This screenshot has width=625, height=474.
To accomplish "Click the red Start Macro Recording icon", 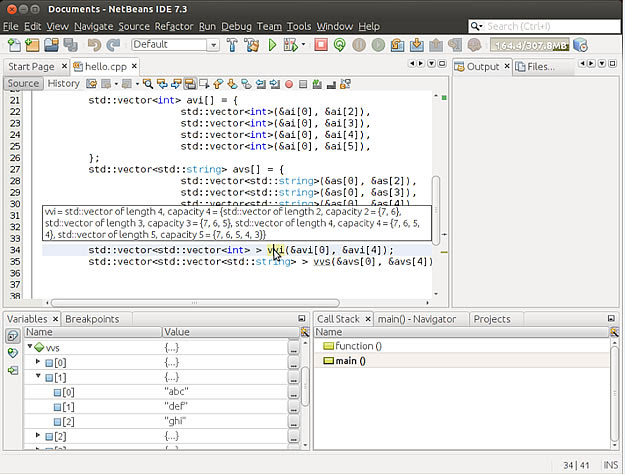I will [x=289, y=84].
